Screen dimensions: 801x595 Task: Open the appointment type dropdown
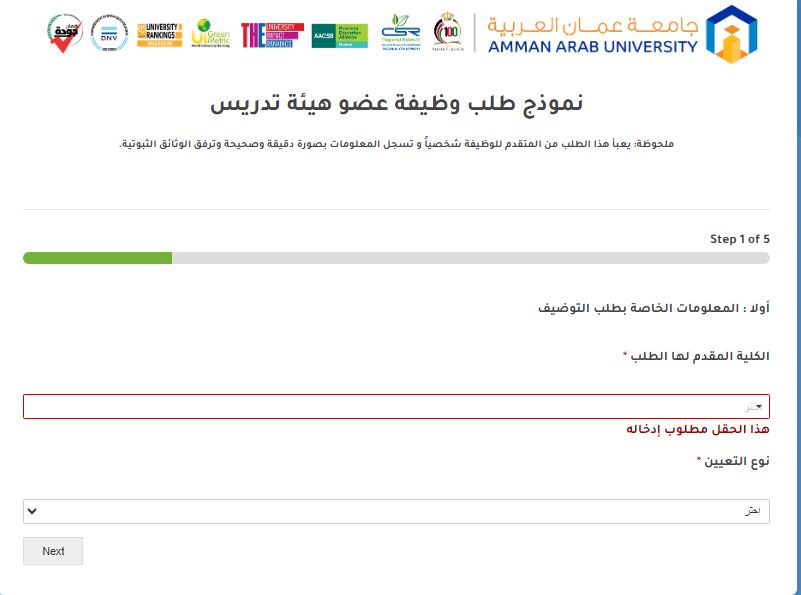pyautogui.click(x=396, y=511)
